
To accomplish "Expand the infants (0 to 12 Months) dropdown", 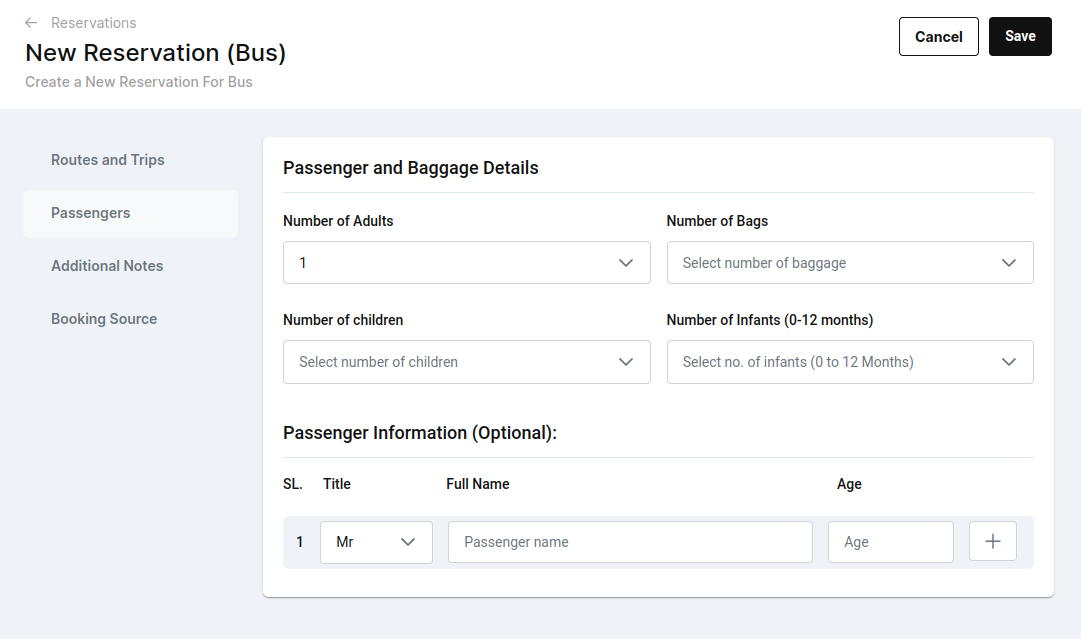I will (849, 362).
